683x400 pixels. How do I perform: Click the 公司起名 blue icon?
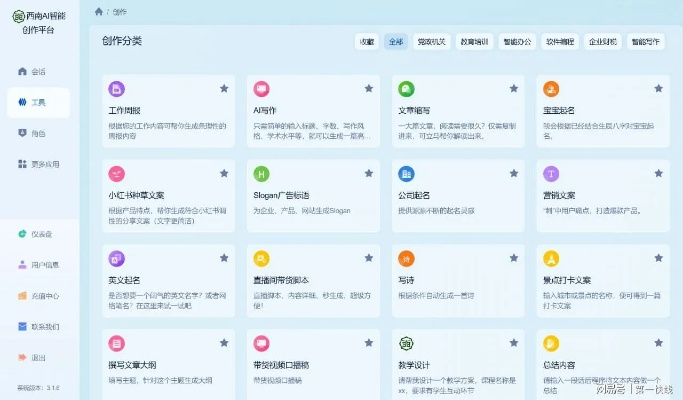pos(406,174)
